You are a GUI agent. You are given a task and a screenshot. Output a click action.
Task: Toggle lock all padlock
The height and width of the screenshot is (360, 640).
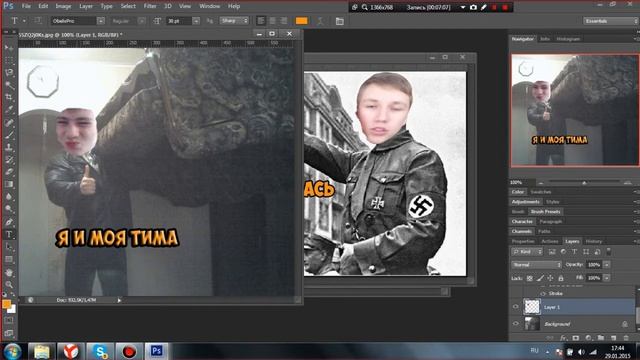click(561, 278)
